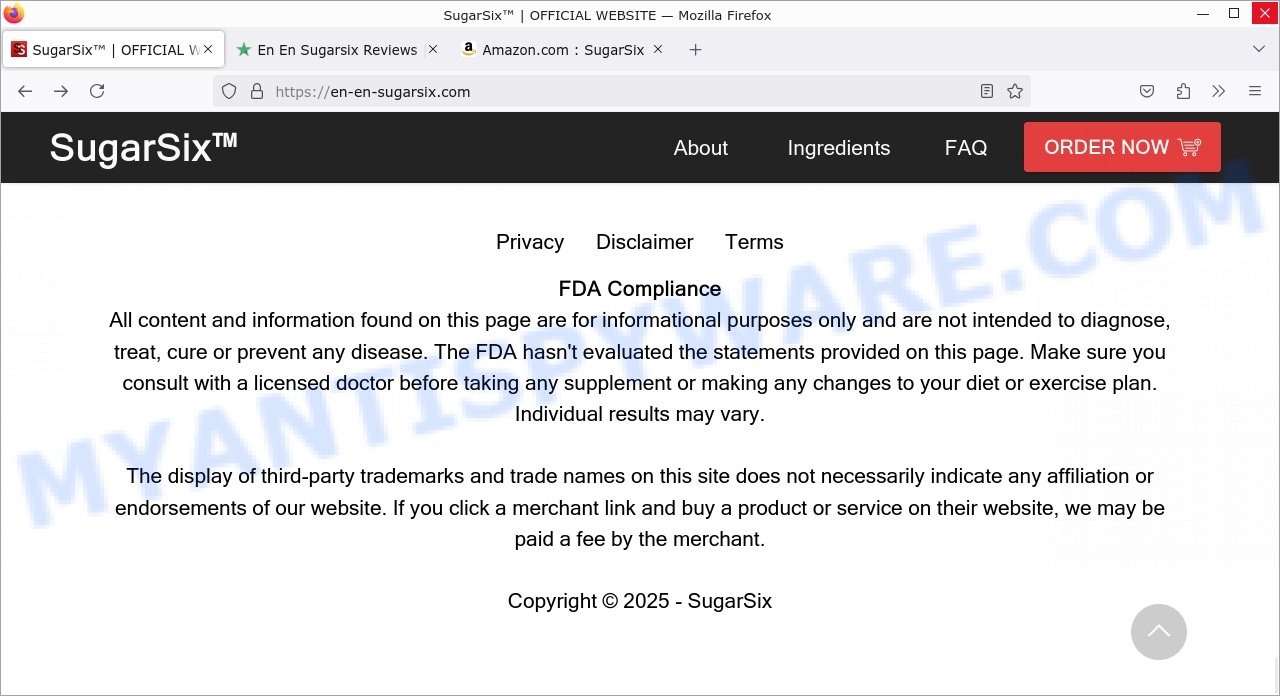List all tabs dropdown
Image resolution: width=1280 pixels, height=696 pixels.
pos(1259,50)
